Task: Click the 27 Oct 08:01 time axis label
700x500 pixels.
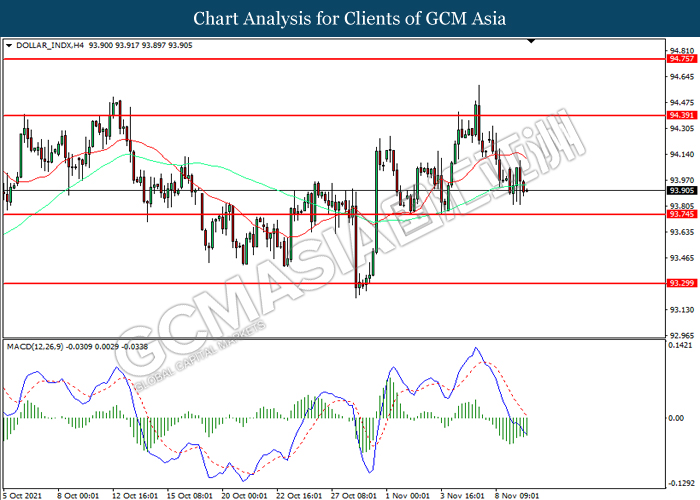Action: pos(353,496)
